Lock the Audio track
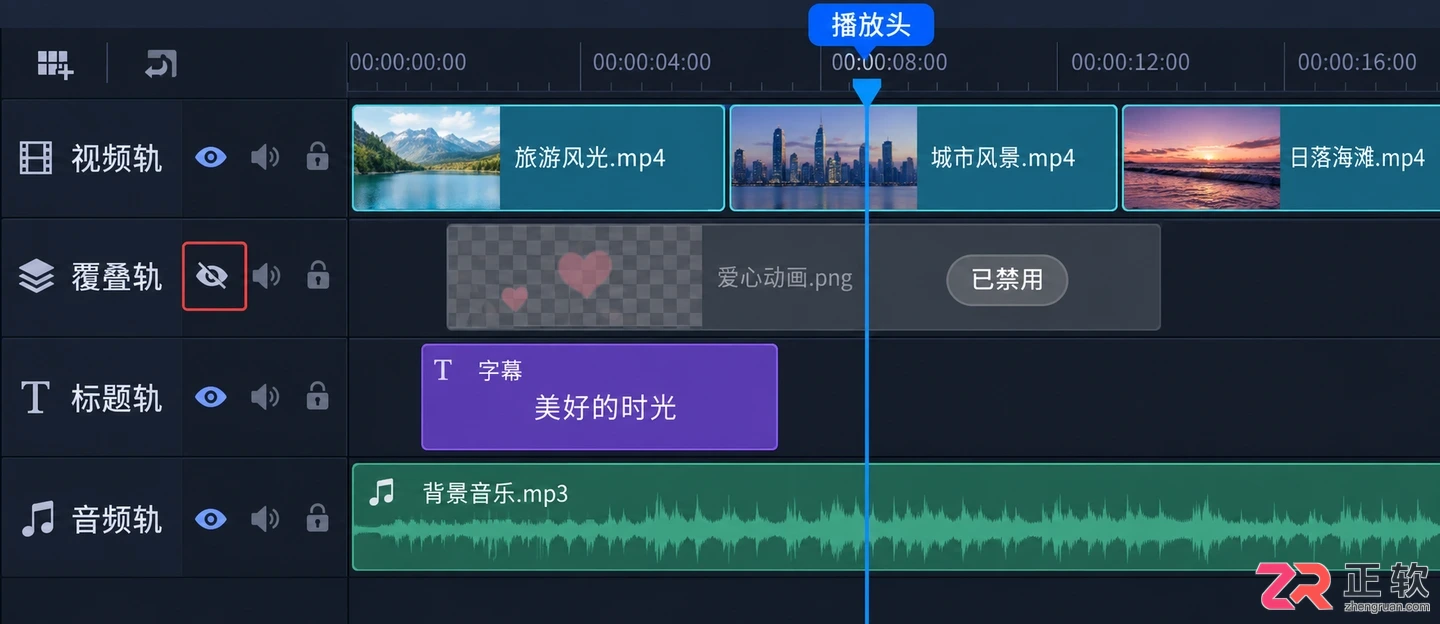Screen dimensions: 1440x624 tap(318, 517)
